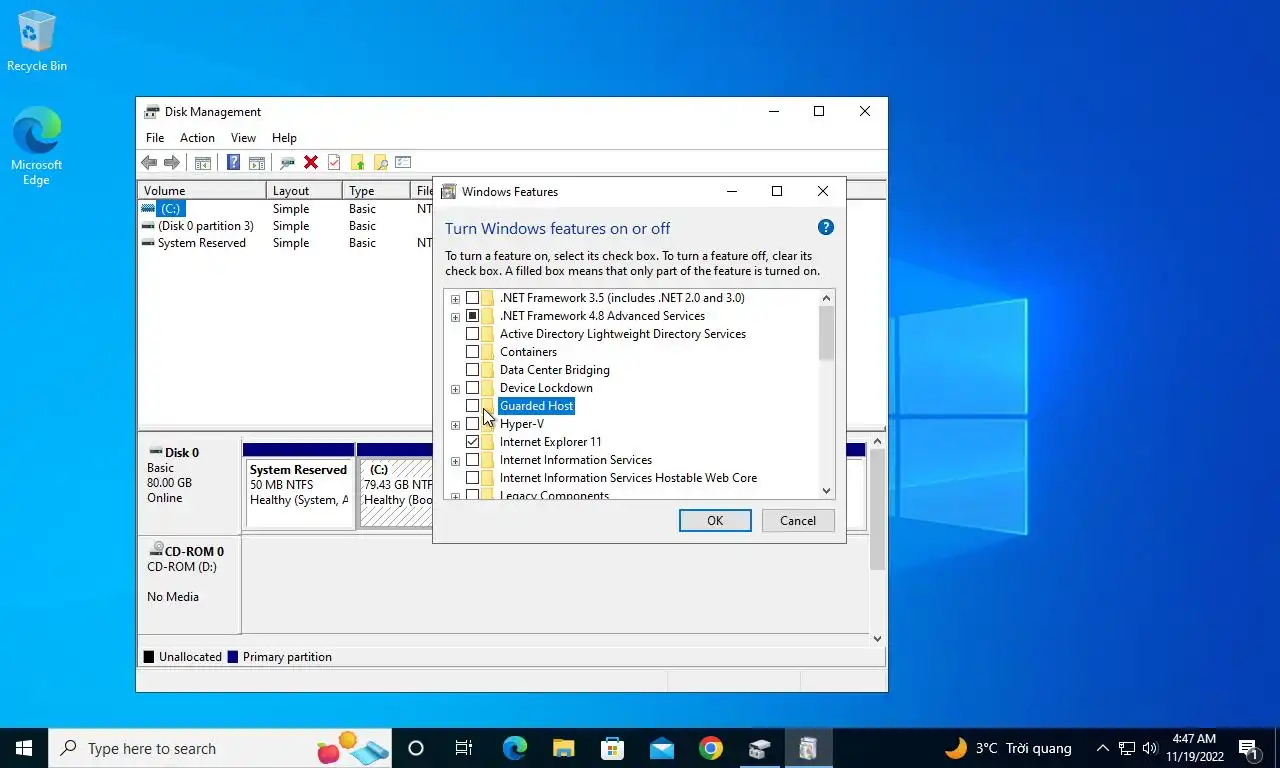Open the Mail app from the taskbar
The height and width of the screenshot is (768, 1280).
point(661,748)
